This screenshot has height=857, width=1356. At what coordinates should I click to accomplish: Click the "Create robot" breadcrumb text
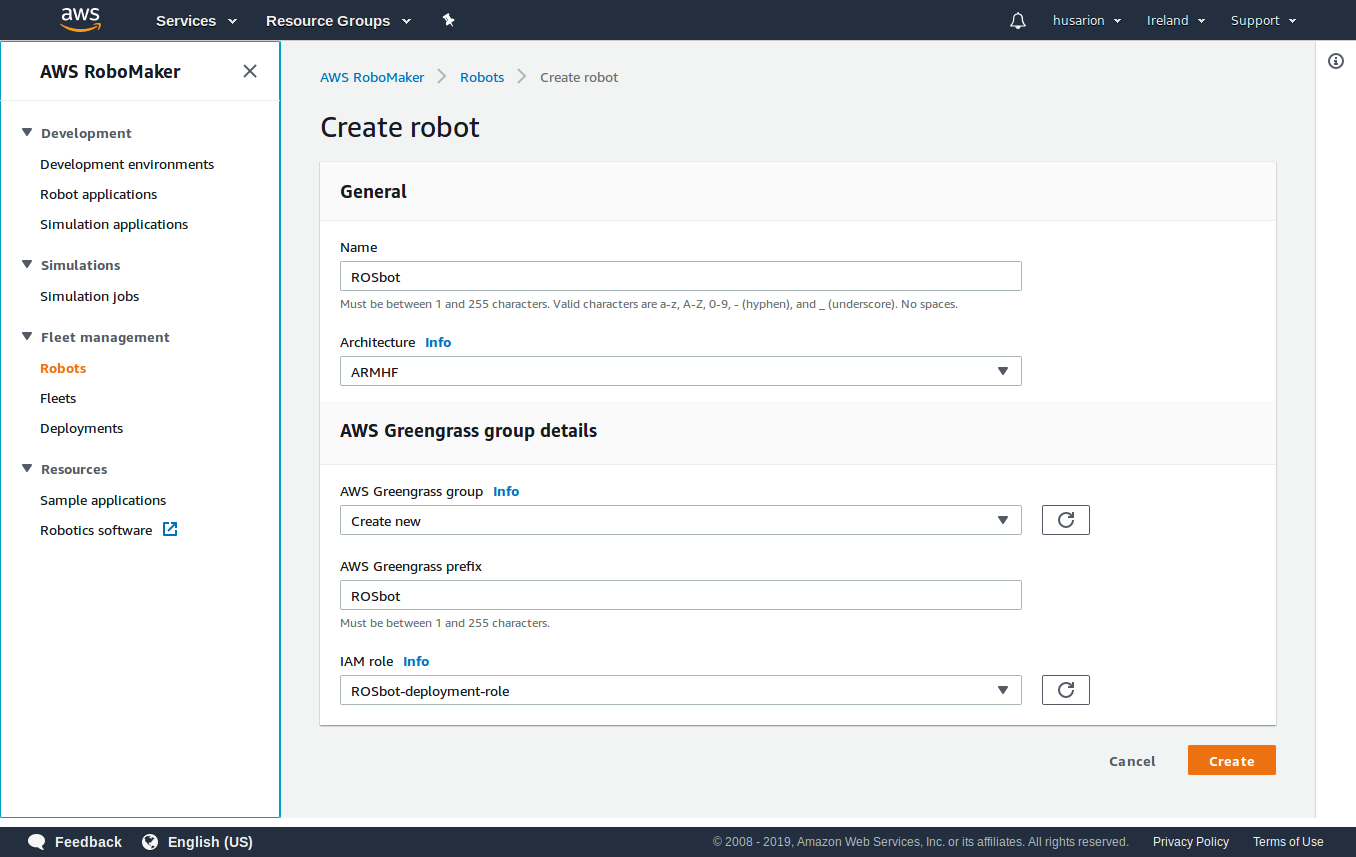[579, 77]
